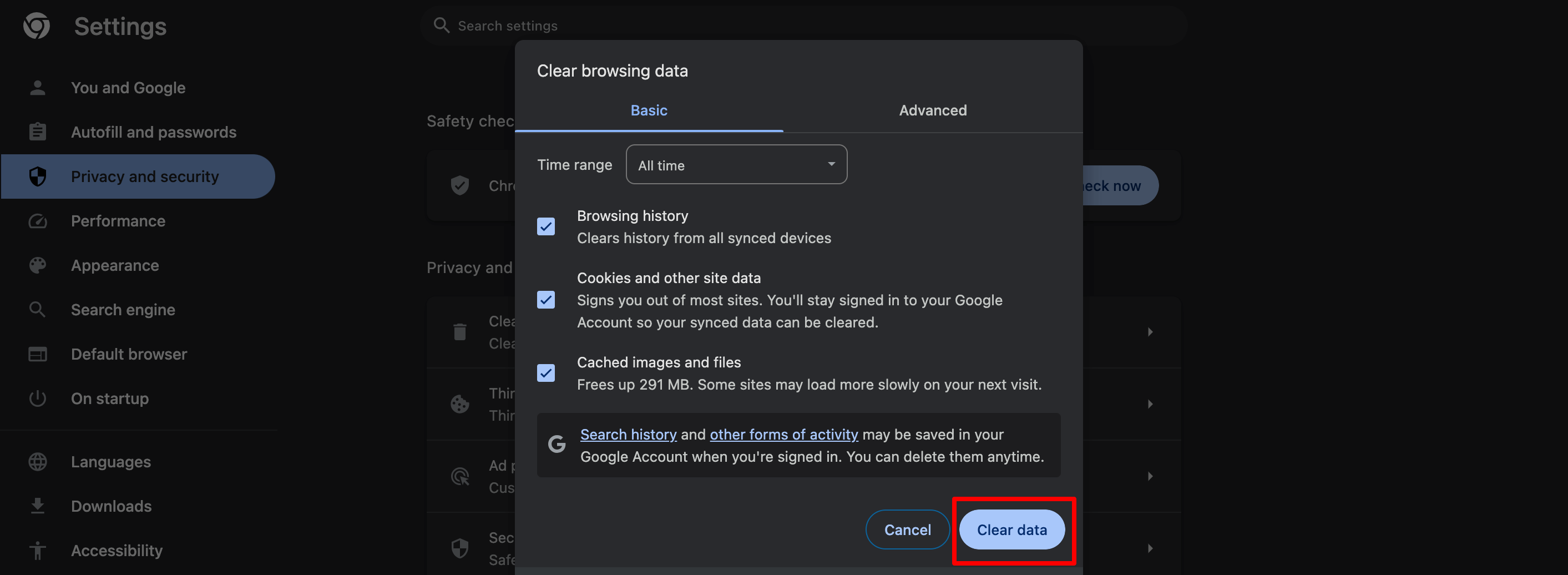The height and width of the screenshot is (575, 1568).
Task: Toggle Cached images and files checkbox
Action: tap(546, 373)
